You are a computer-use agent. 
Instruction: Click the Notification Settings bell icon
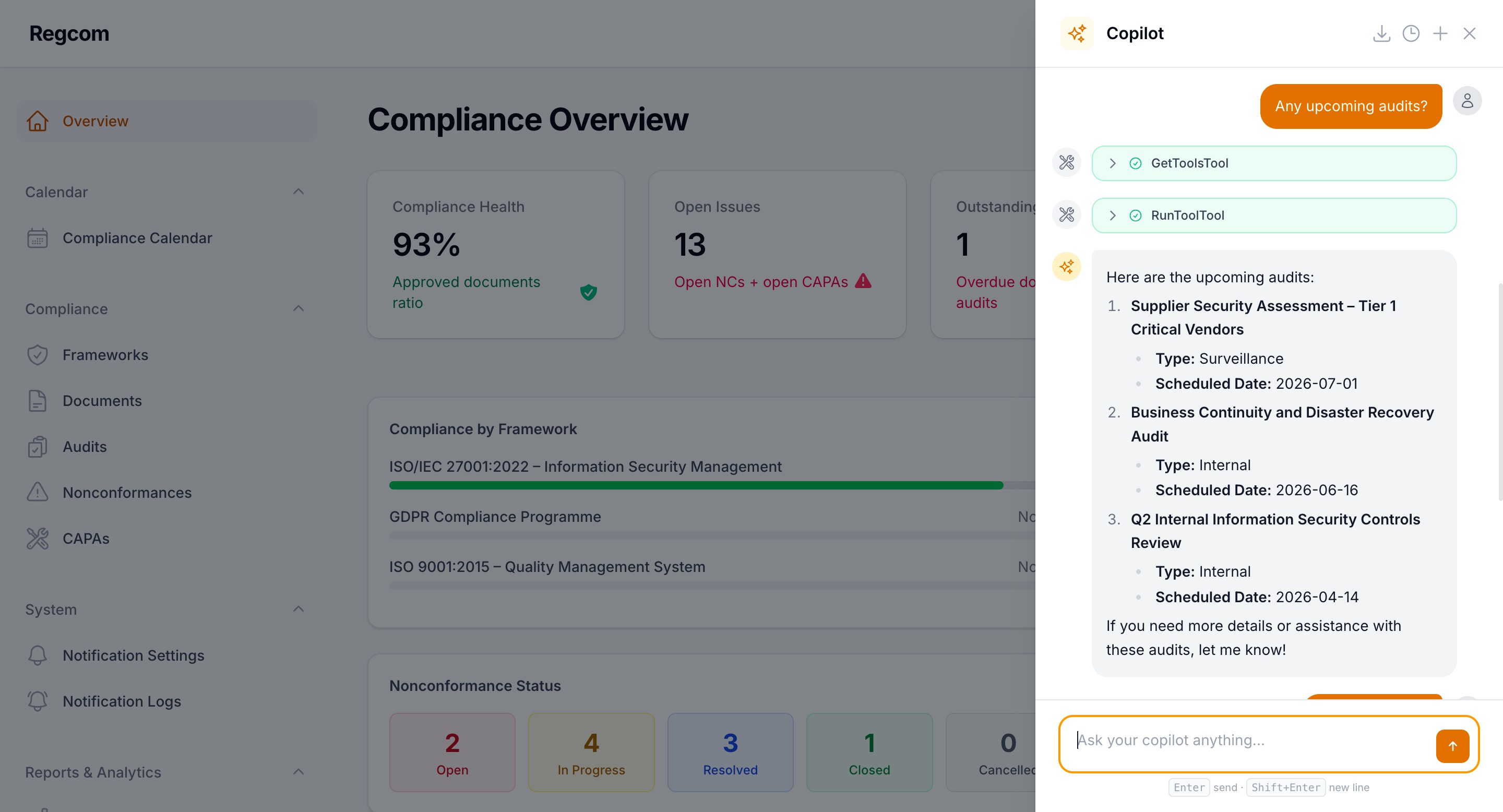coord(38,655)
